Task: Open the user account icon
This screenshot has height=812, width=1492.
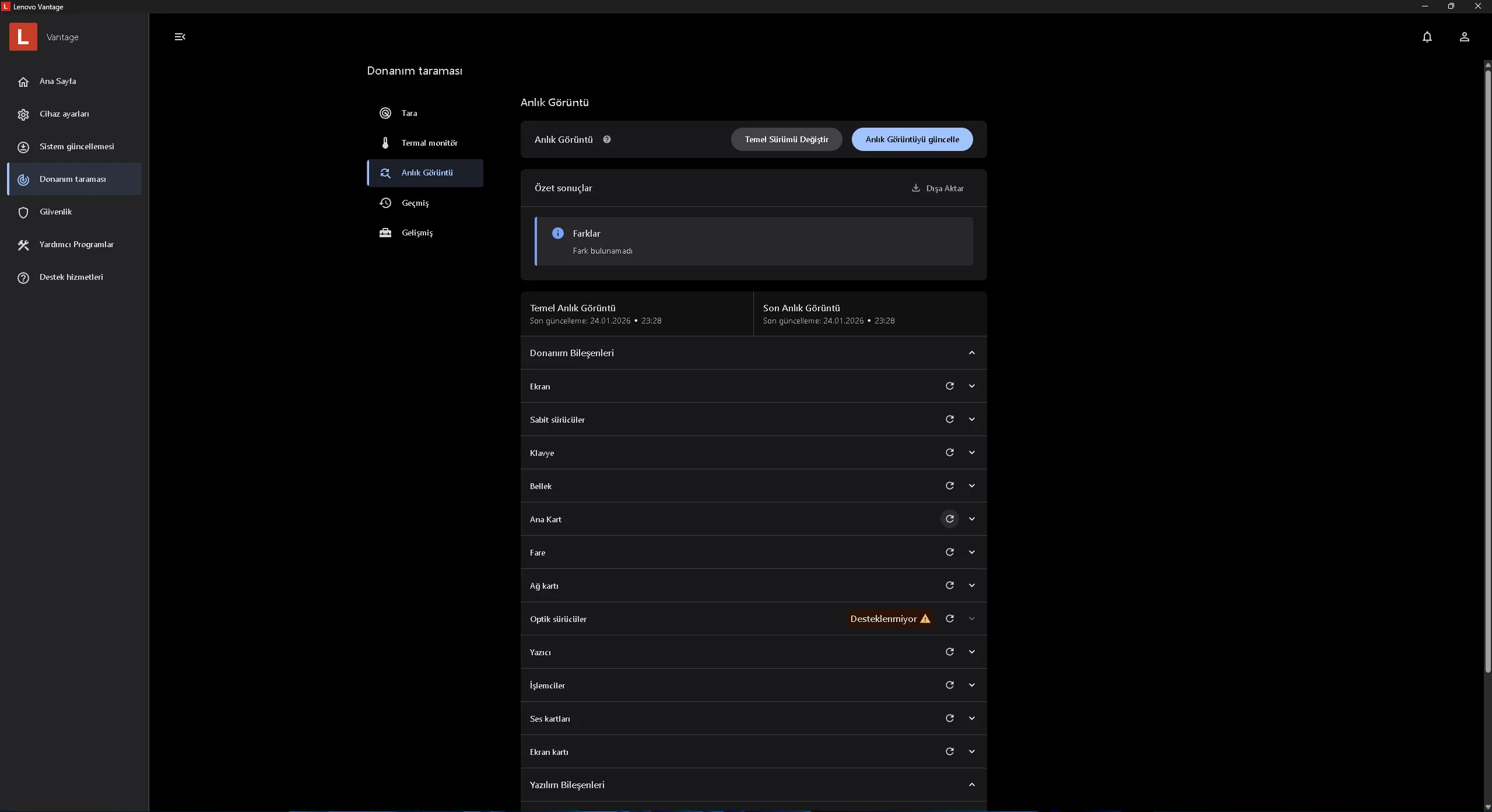Action: [x=1464, y=37]
